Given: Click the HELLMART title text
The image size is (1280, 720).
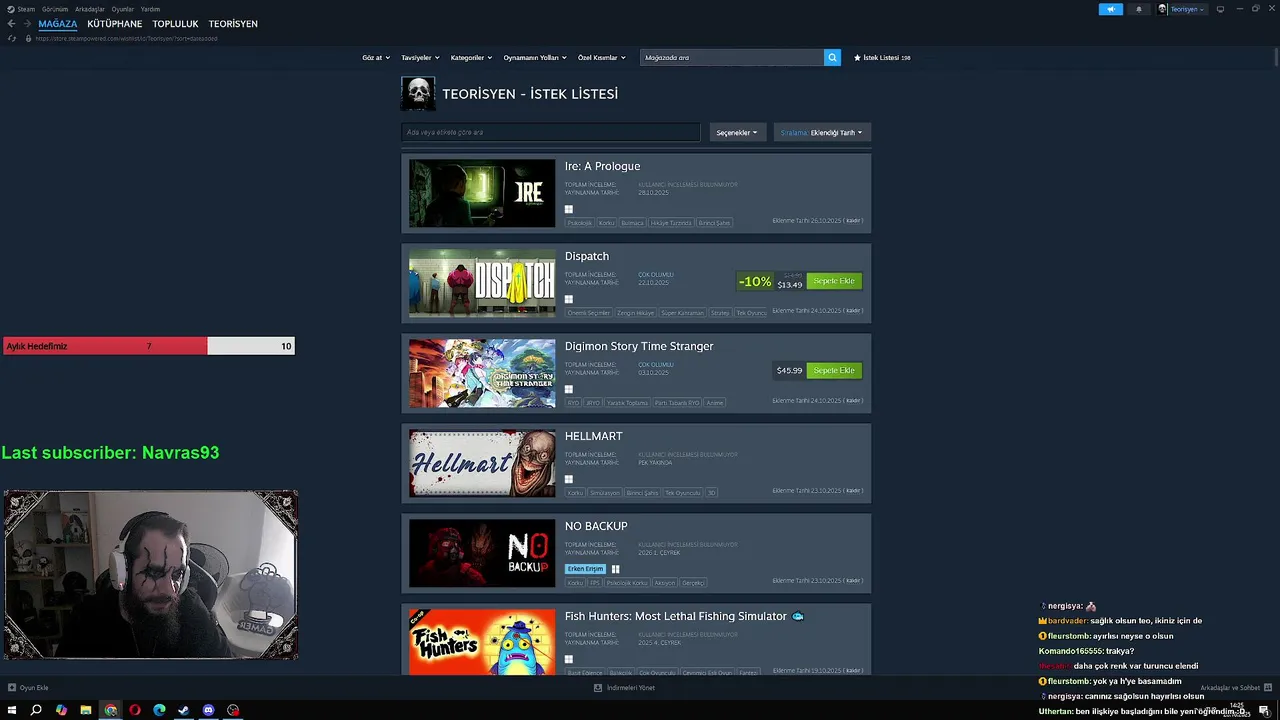Looking at the screenshot, I should click(594, 436).
